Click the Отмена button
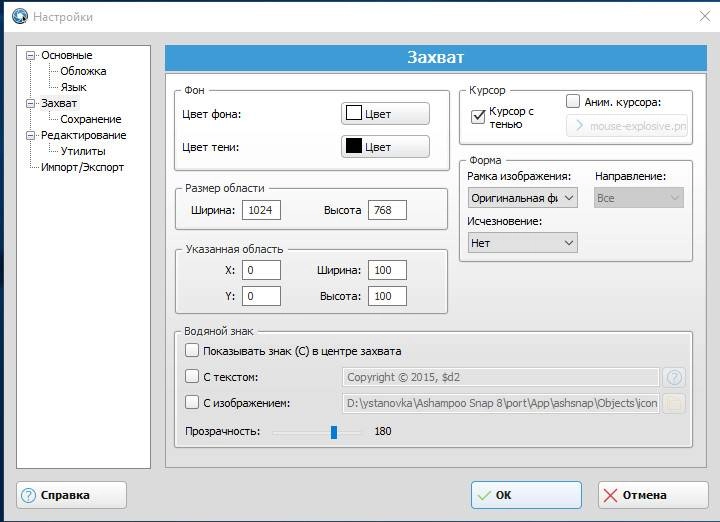 pos(653,495)
